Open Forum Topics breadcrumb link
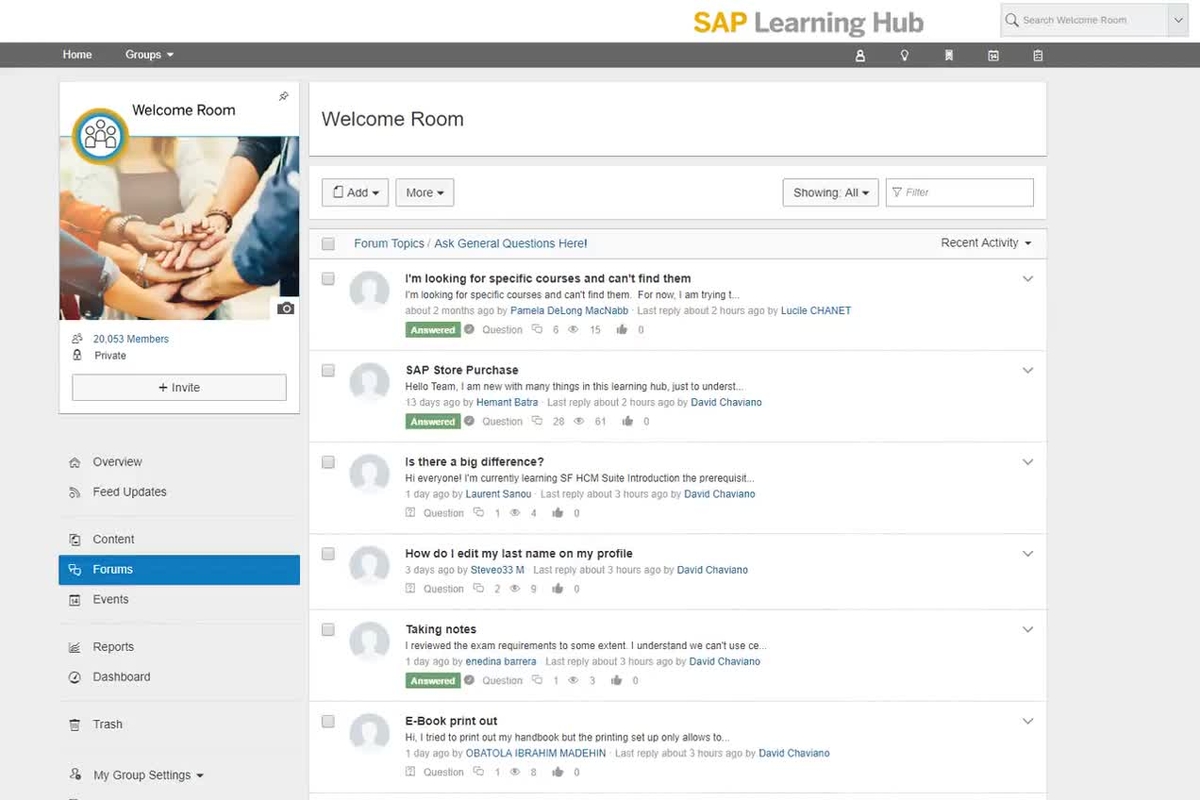 389,244
